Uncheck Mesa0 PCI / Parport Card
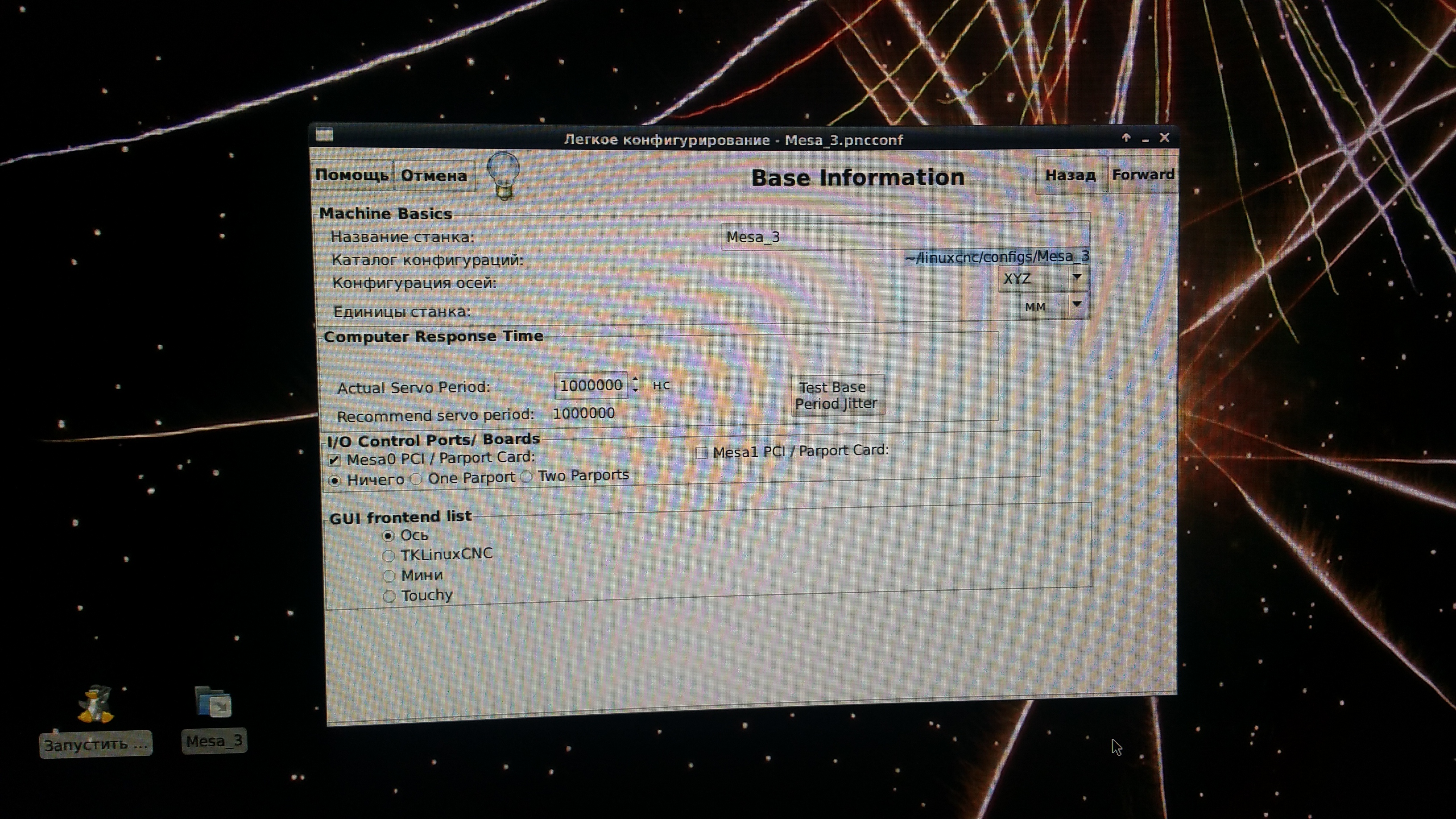The height and width of the screenshot is (819, 1456). click(334, 460)
